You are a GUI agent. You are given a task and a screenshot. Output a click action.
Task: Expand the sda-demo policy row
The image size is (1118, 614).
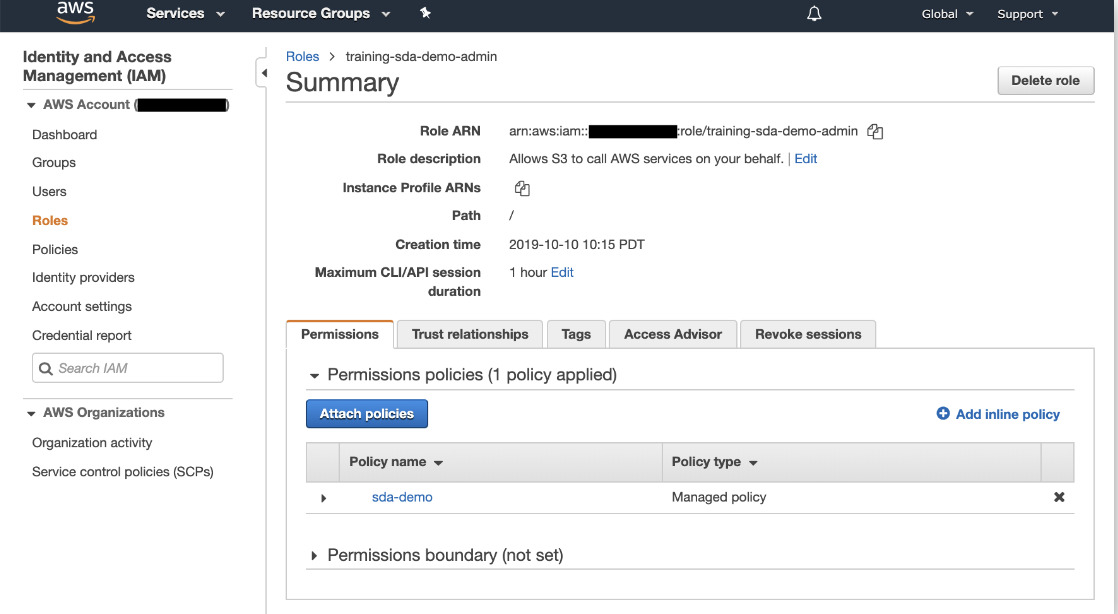pos(324,498)
